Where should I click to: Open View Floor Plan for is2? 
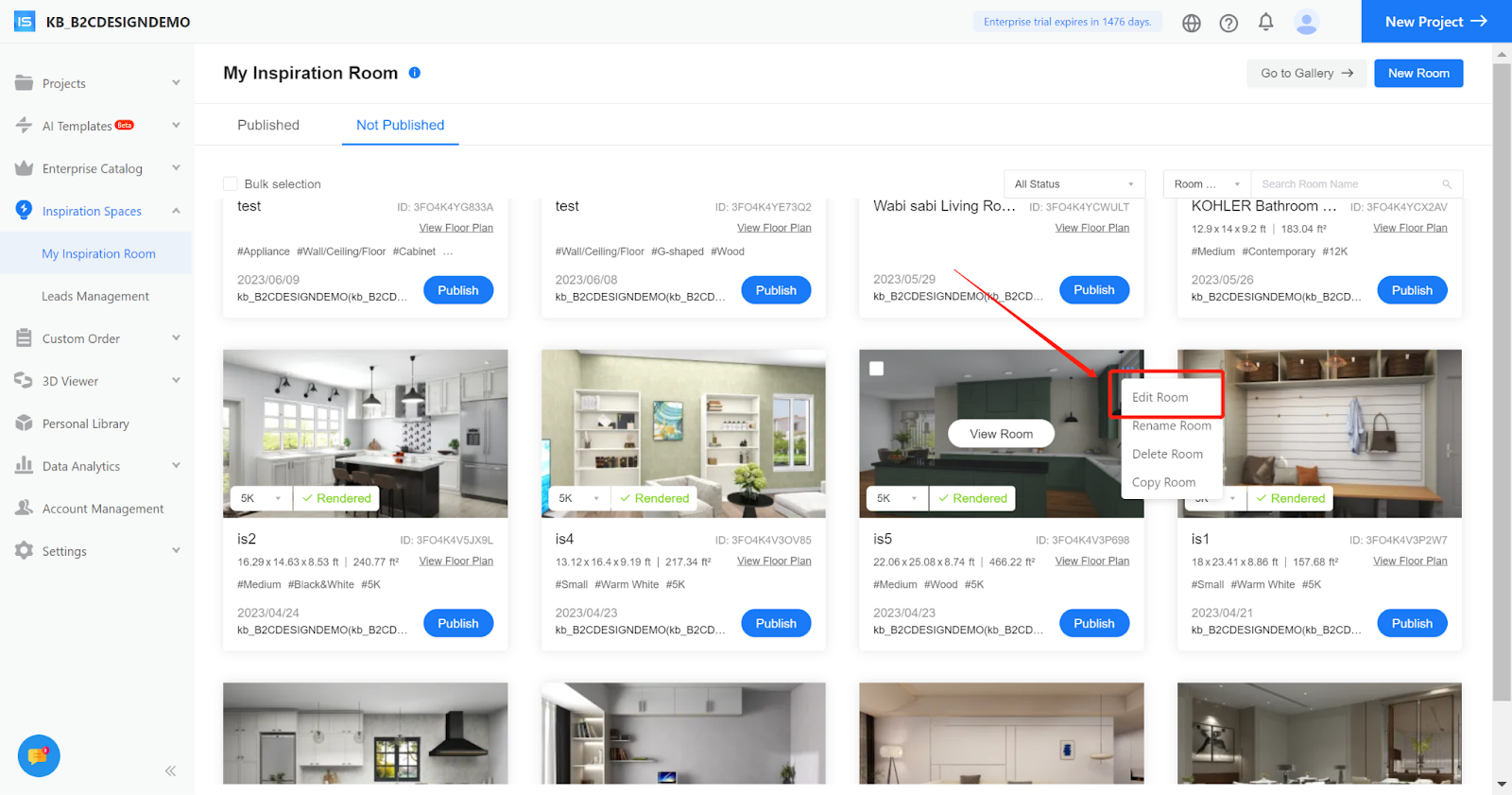[x=456, y=562]
